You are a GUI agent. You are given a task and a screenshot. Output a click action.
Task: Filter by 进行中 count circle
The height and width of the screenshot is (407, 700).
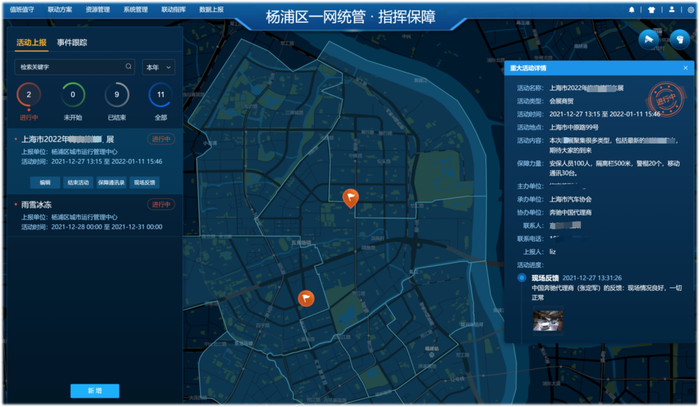29,95
